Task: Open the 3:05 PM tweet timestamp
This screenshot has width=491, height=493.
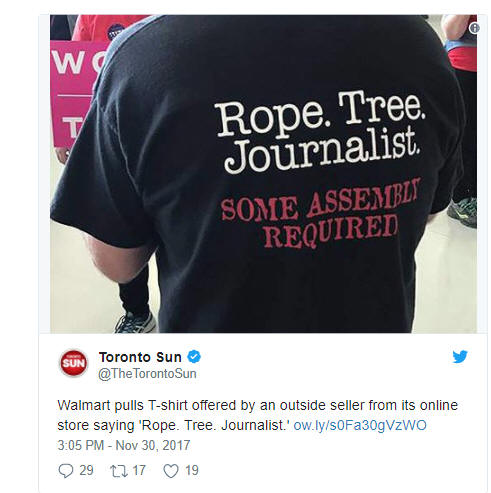Action: pos(81,445)
